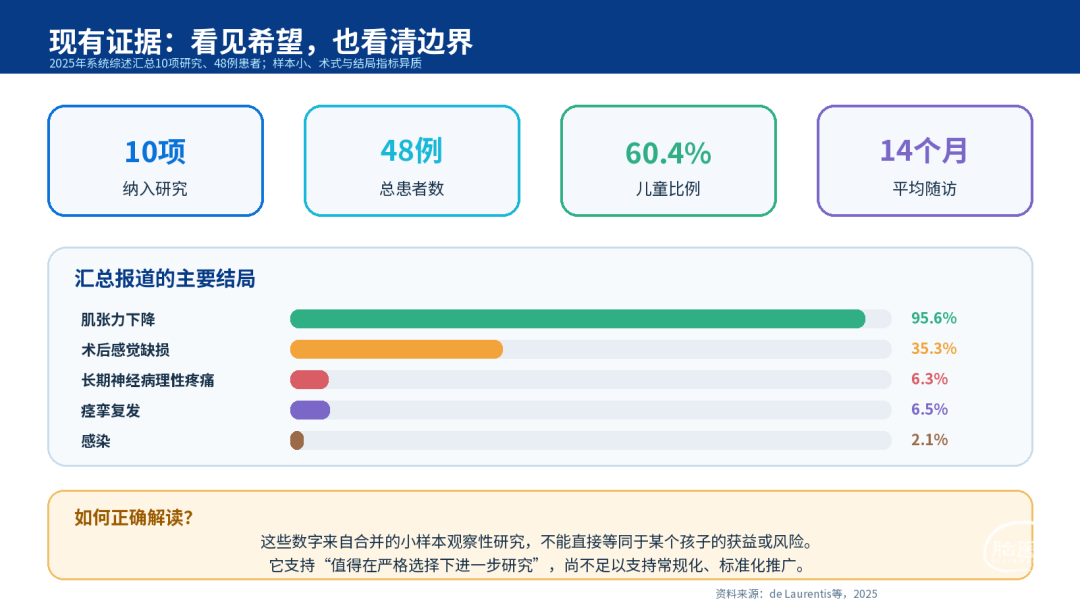Viewport: 1080px width, 608px height.
Task: Click the 95.6% value label
Action: click(x=933, y=318)
